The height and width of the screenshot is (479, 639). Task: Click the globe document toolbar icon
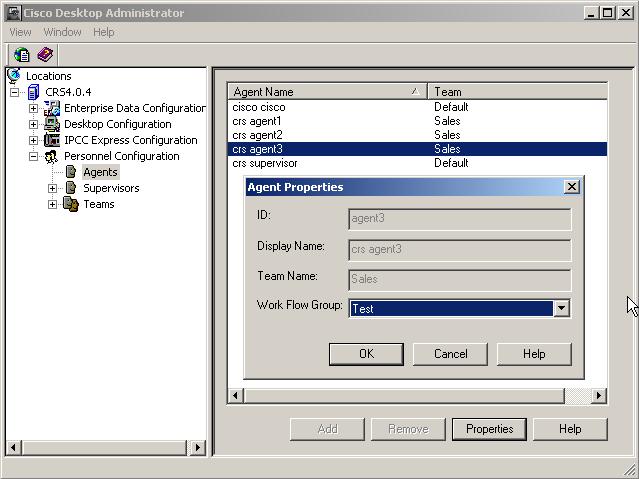[x=22, y=55]
